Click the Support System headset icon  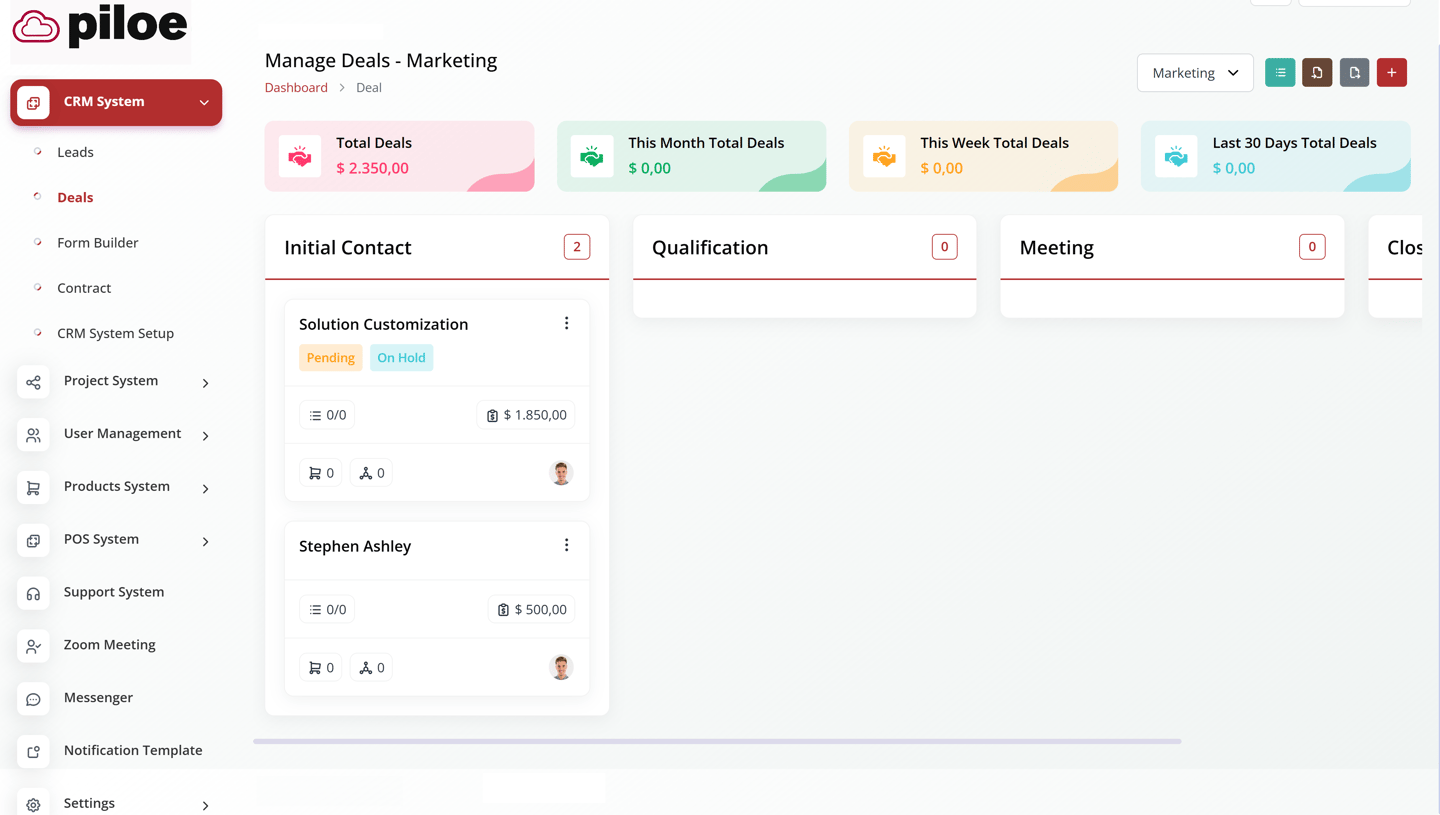33,593
